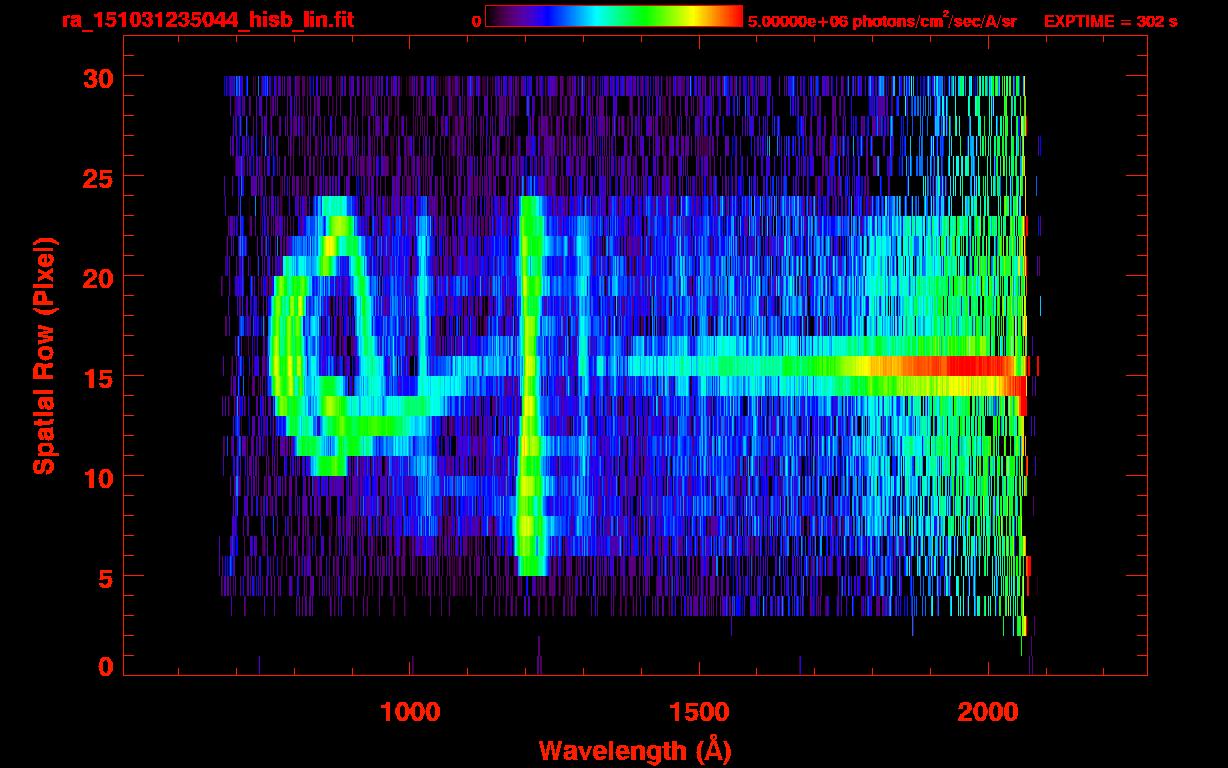
Task: Click the filename ra_151031235044_hisb_lin.fit
Action: [x=206, y=20]
